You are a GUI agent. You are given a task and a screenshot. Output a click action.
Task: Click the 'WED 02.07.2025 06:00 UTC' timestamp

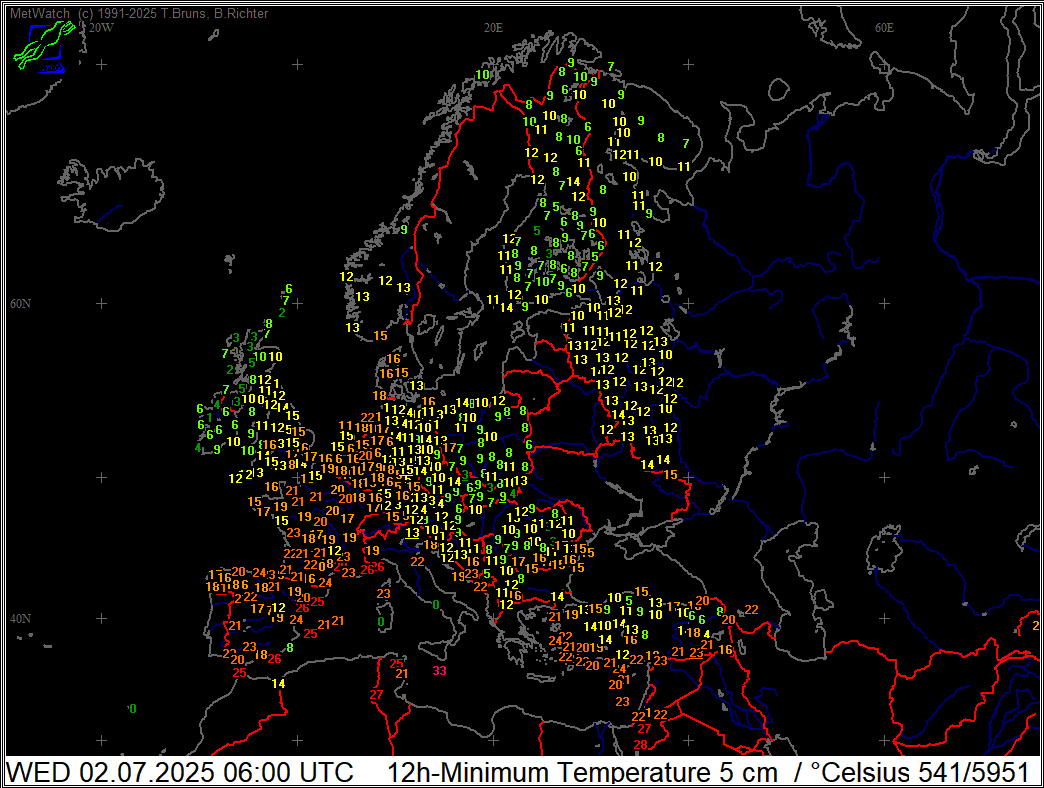[180, 772]
